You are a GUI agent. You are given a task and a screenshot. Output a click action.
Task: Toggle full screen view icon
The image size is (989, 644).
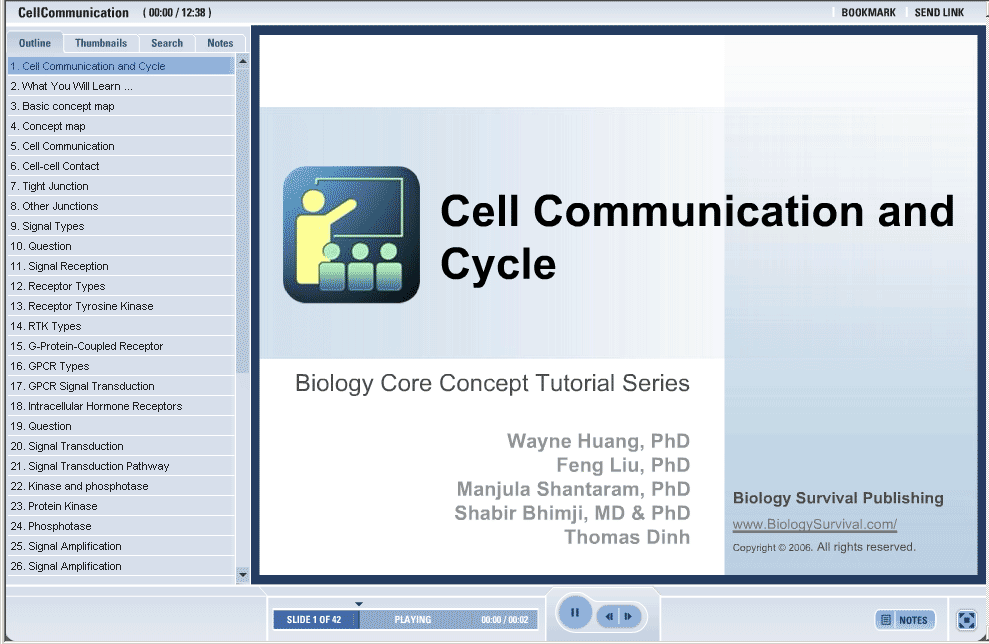coord(966,620)
